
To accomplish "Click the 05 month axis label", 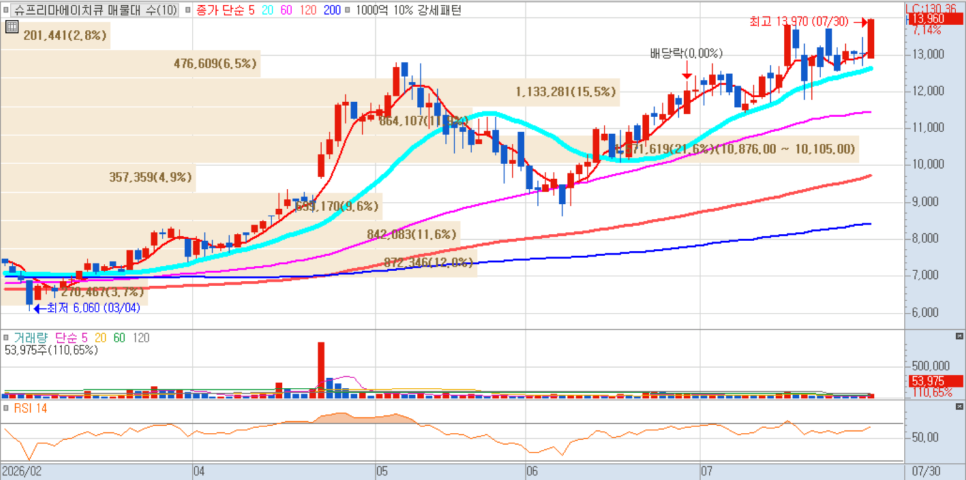I will tap(383, 471).
